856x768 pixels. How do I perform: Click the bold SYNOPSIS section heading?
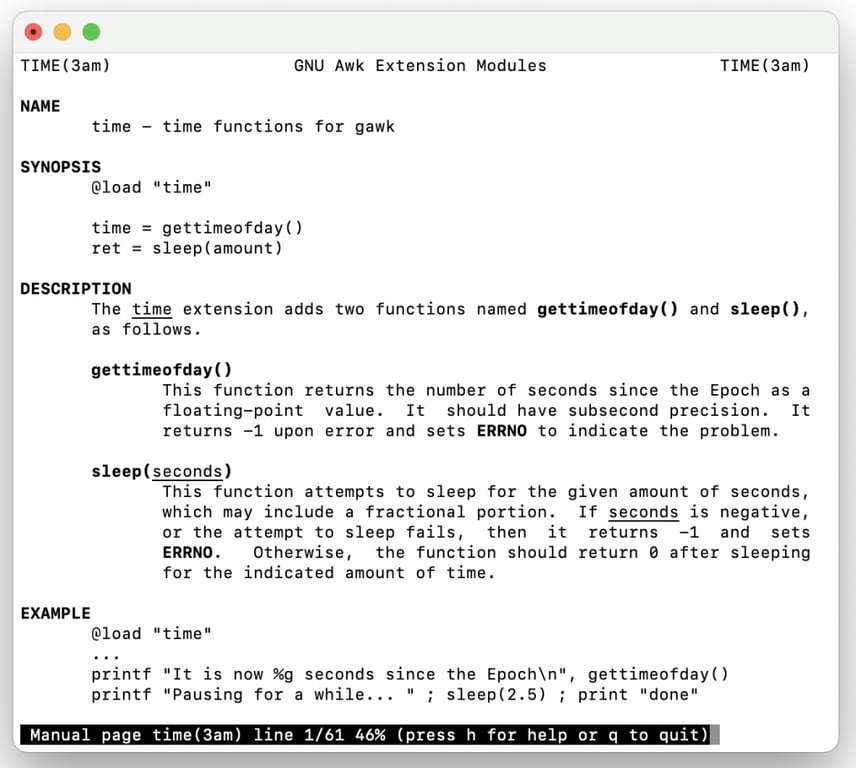[x=61, y=167]
